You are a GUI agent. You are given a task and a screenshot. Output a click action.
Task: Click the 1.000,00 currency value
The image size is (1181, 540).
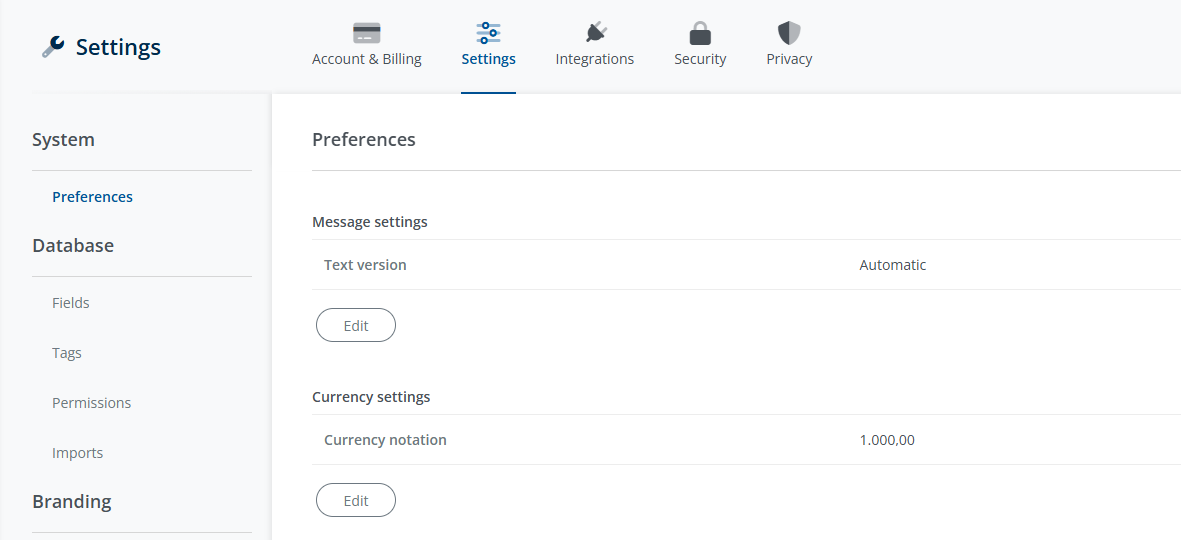[x=887, y=440]
